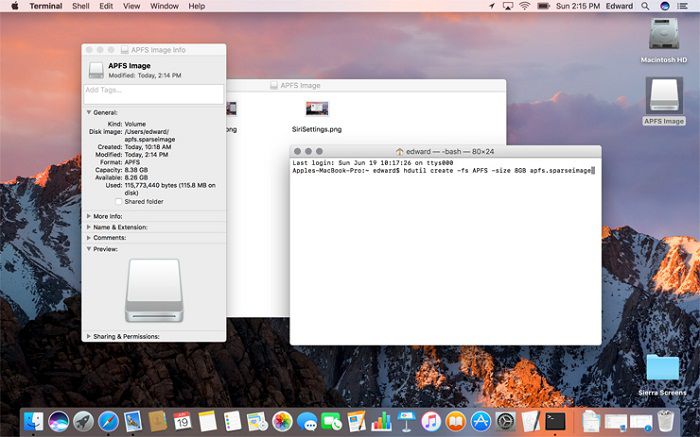Open Reminders app in Dock
Screen dimensions: 700x437
point(232,421)
